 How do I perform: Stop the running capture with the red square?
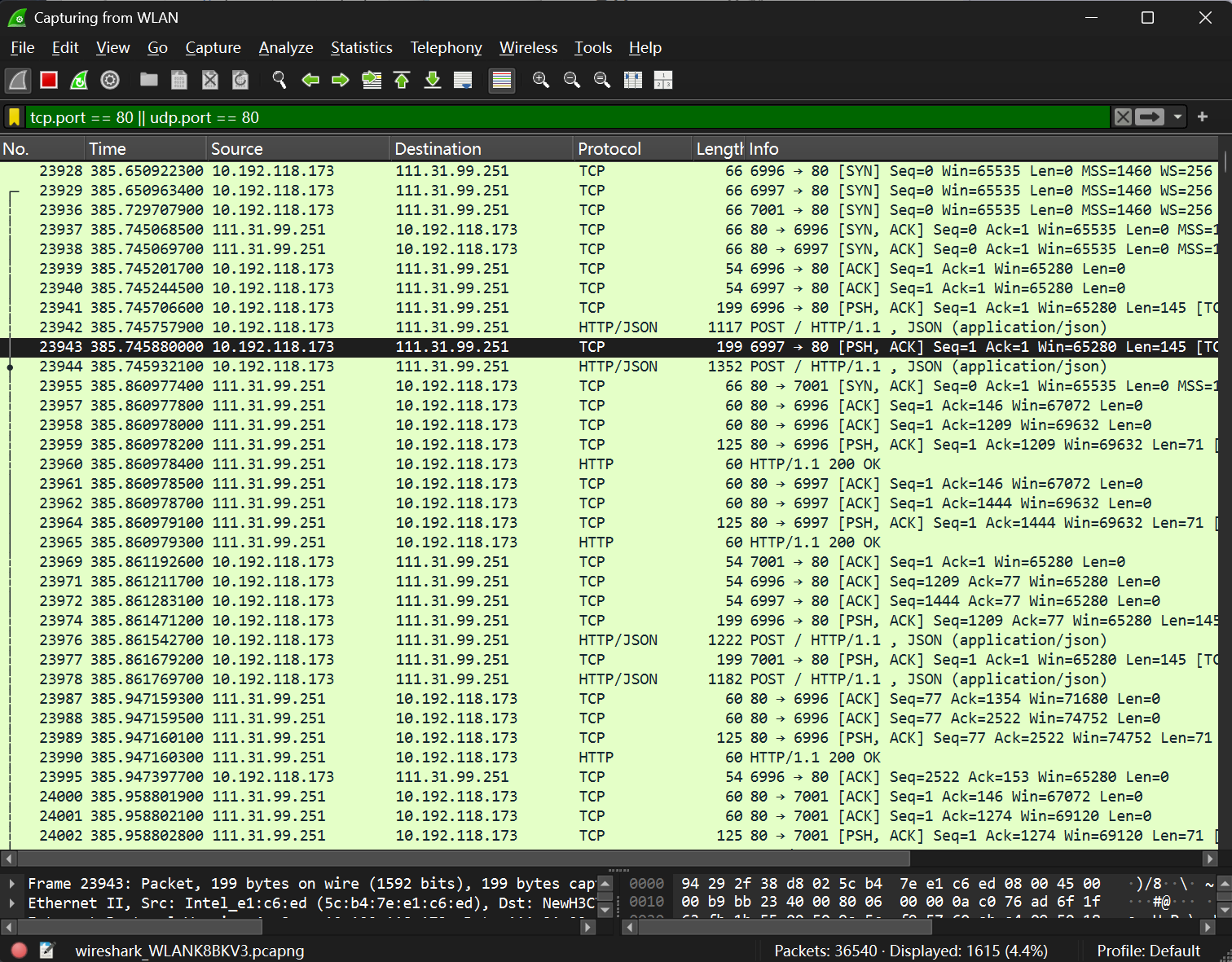tap(49, 80)
